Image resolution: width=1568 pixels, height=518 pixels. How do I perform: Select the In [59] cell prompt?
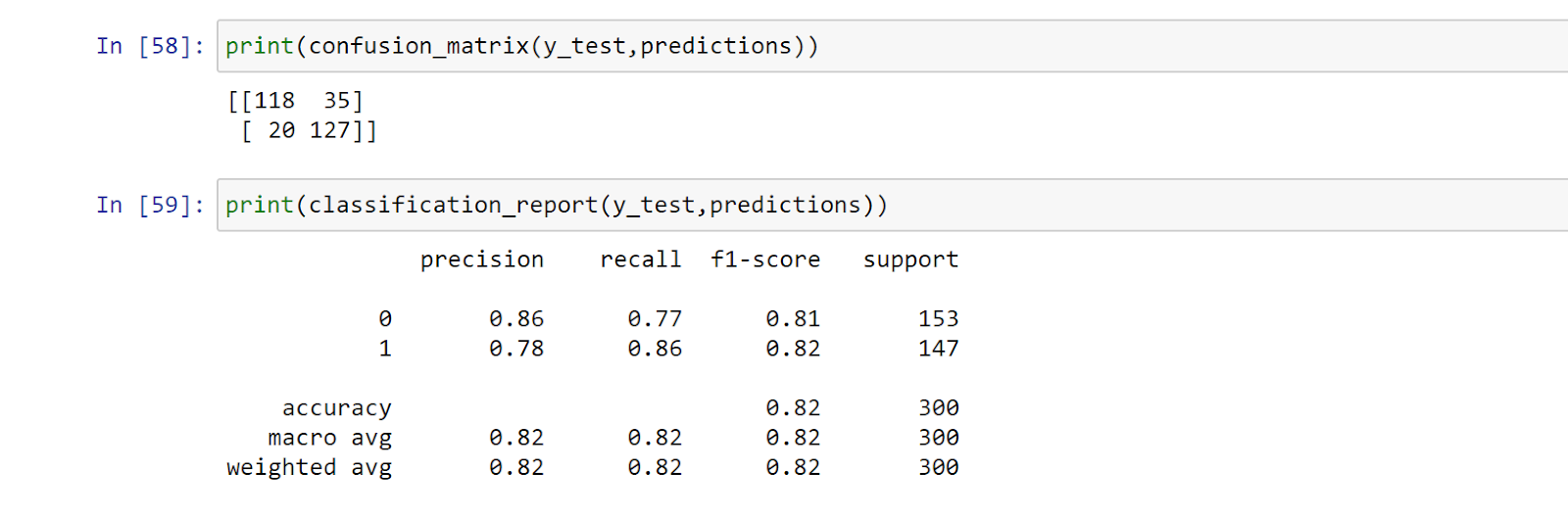point(150,205)
